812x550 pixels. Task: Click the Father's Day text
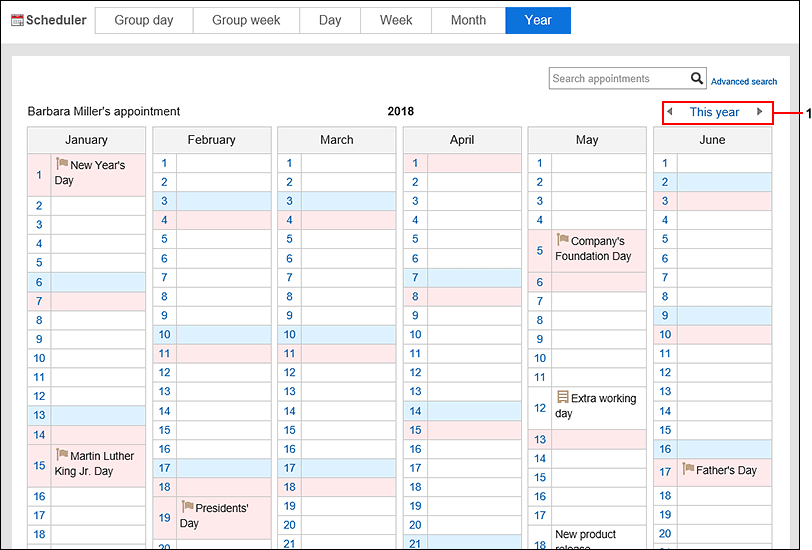tap(726, 470)
